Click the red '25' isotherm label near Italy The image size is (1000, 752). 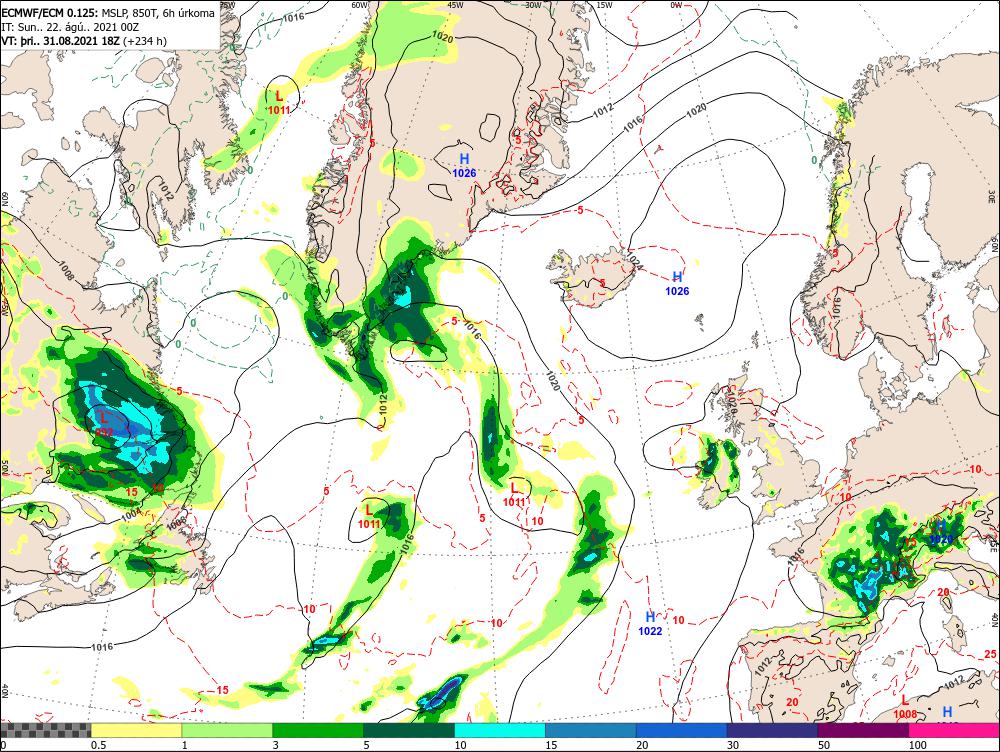(990, 654)
